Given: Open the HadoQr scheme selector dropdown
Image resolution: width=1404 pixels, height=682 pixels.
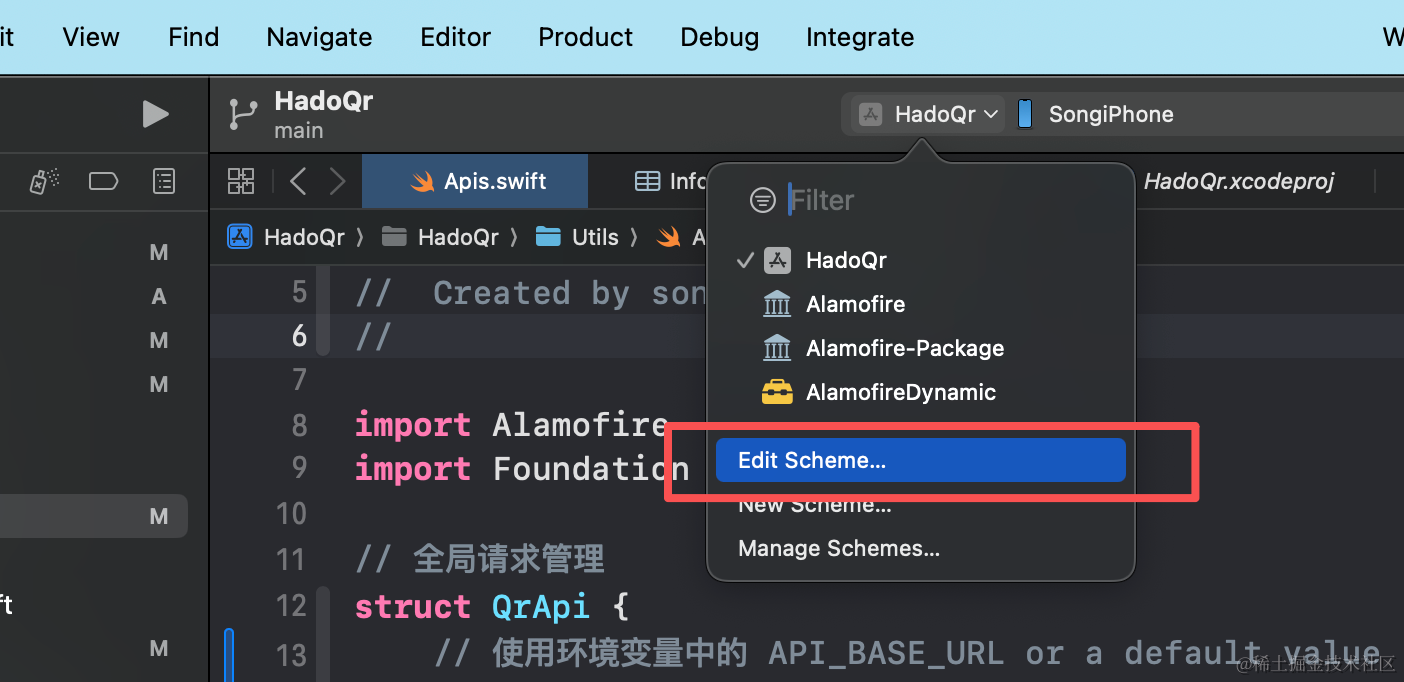Looking at the screenshot, I should [929, 114].
